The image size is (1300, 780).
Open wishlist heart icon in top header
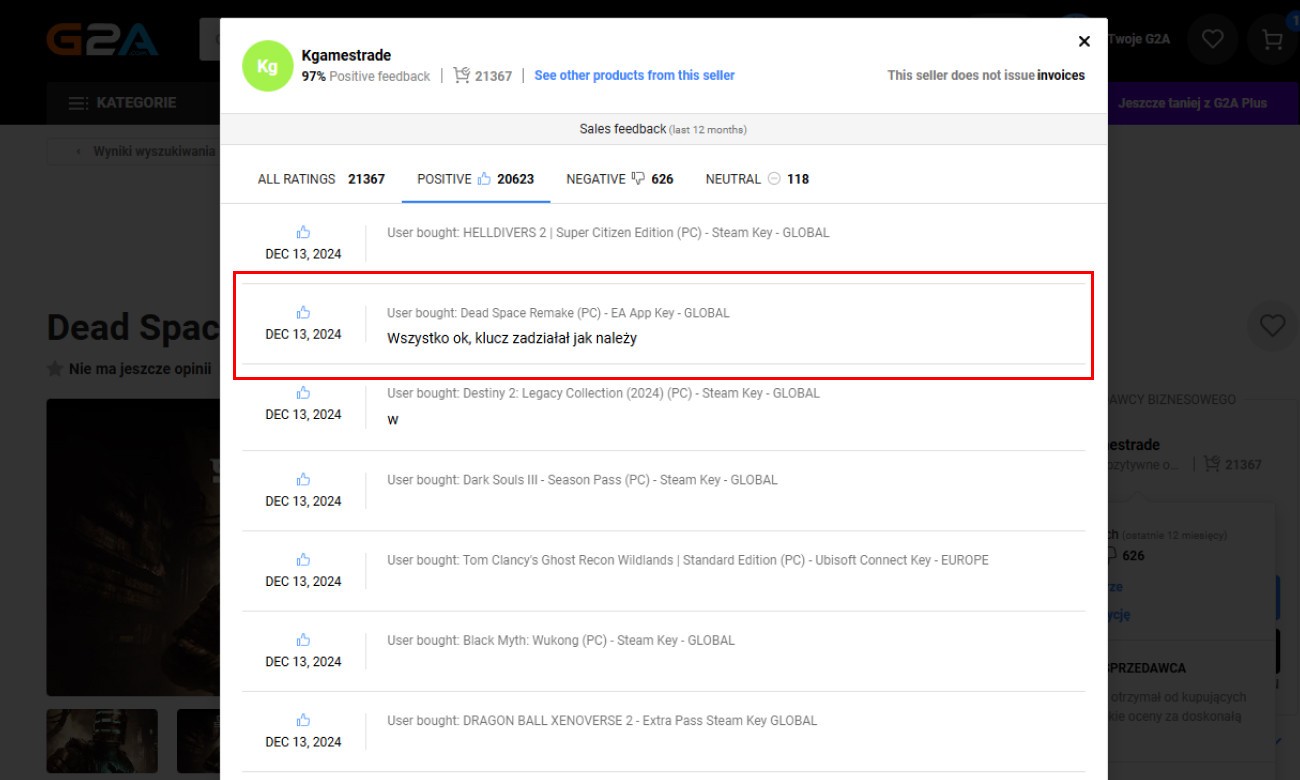click(1212, 39)
